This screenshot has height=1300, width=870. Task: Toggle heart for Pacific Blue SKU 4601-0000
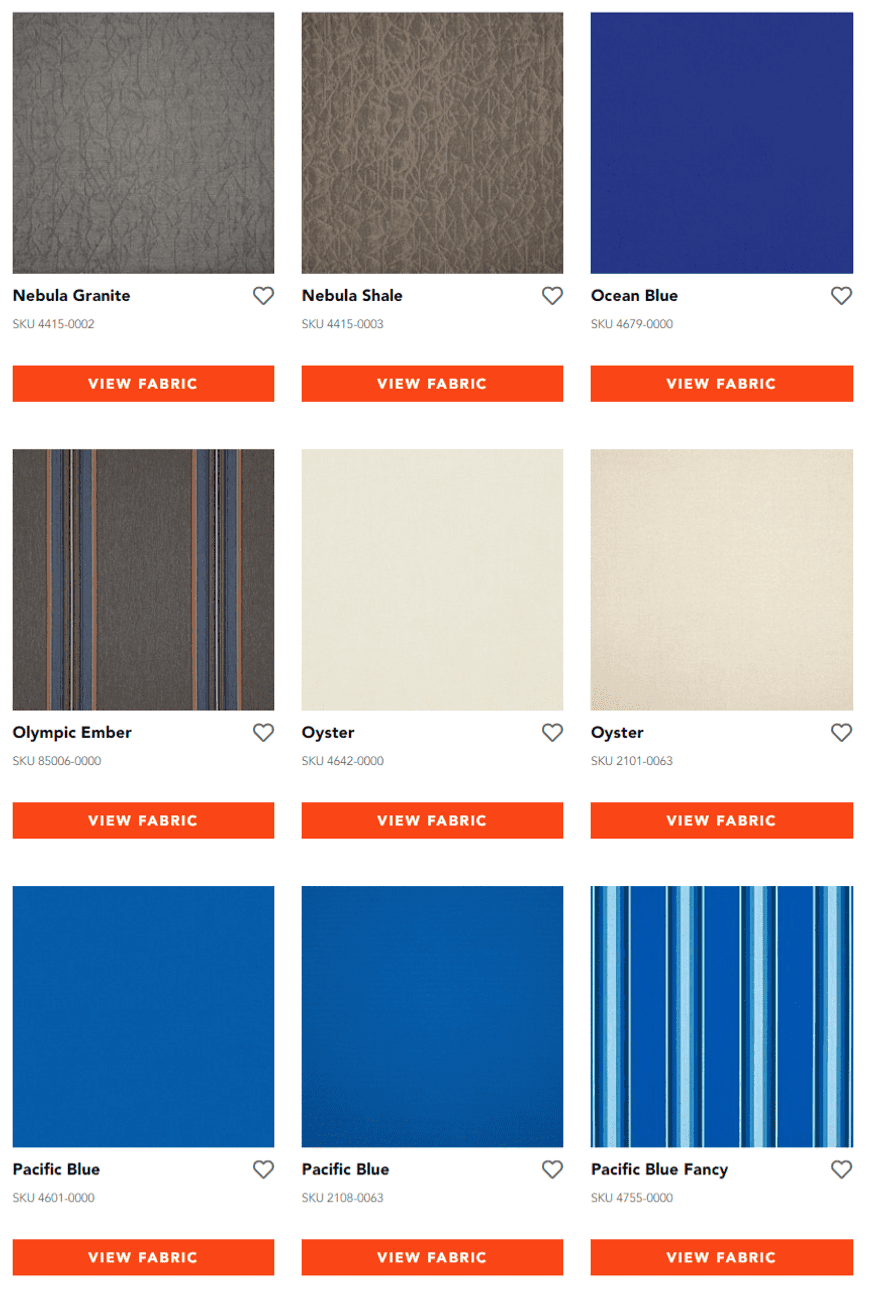pos(263,1170)
